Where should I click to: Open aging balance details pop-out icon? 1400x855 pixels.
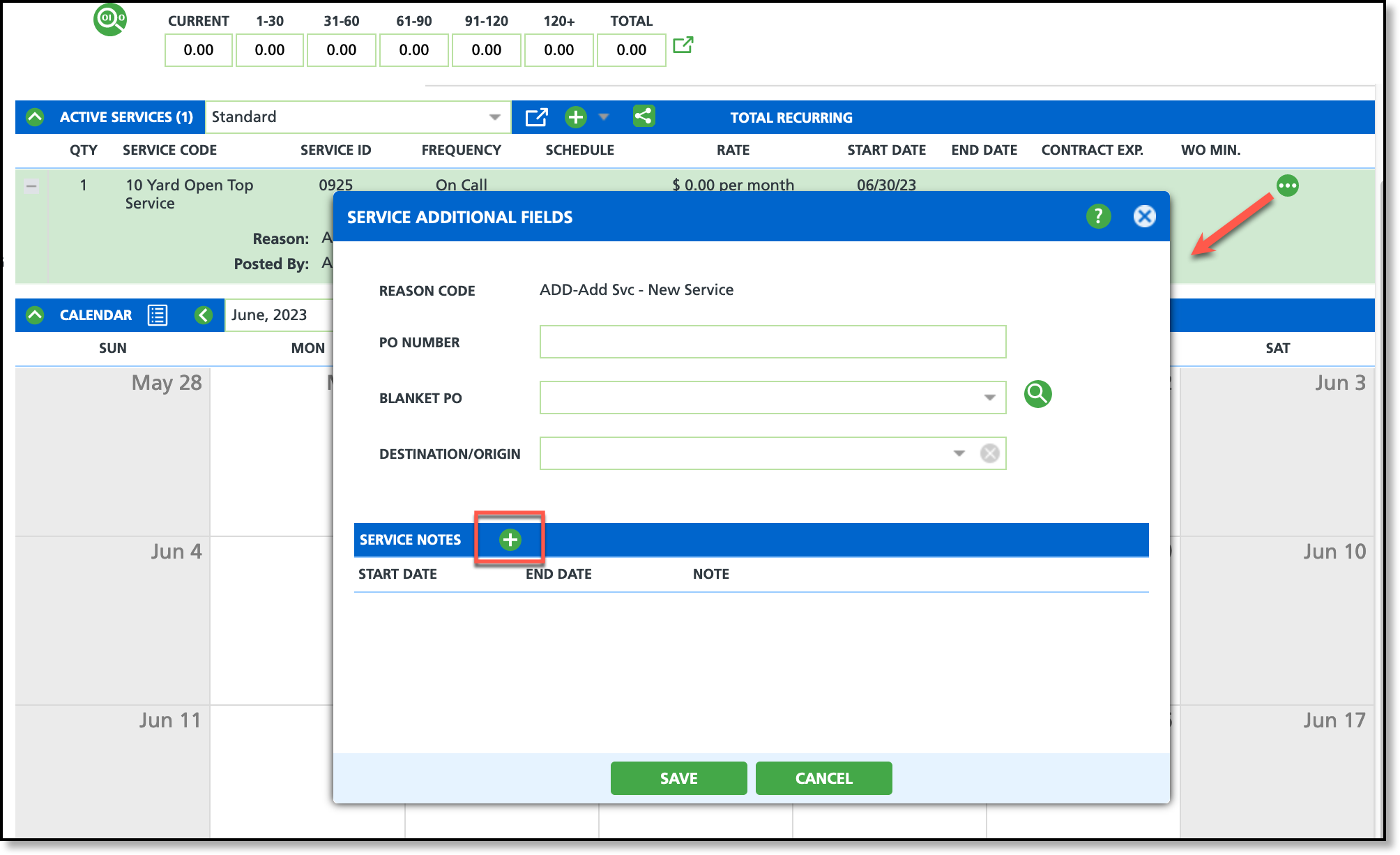pos(683,45)
